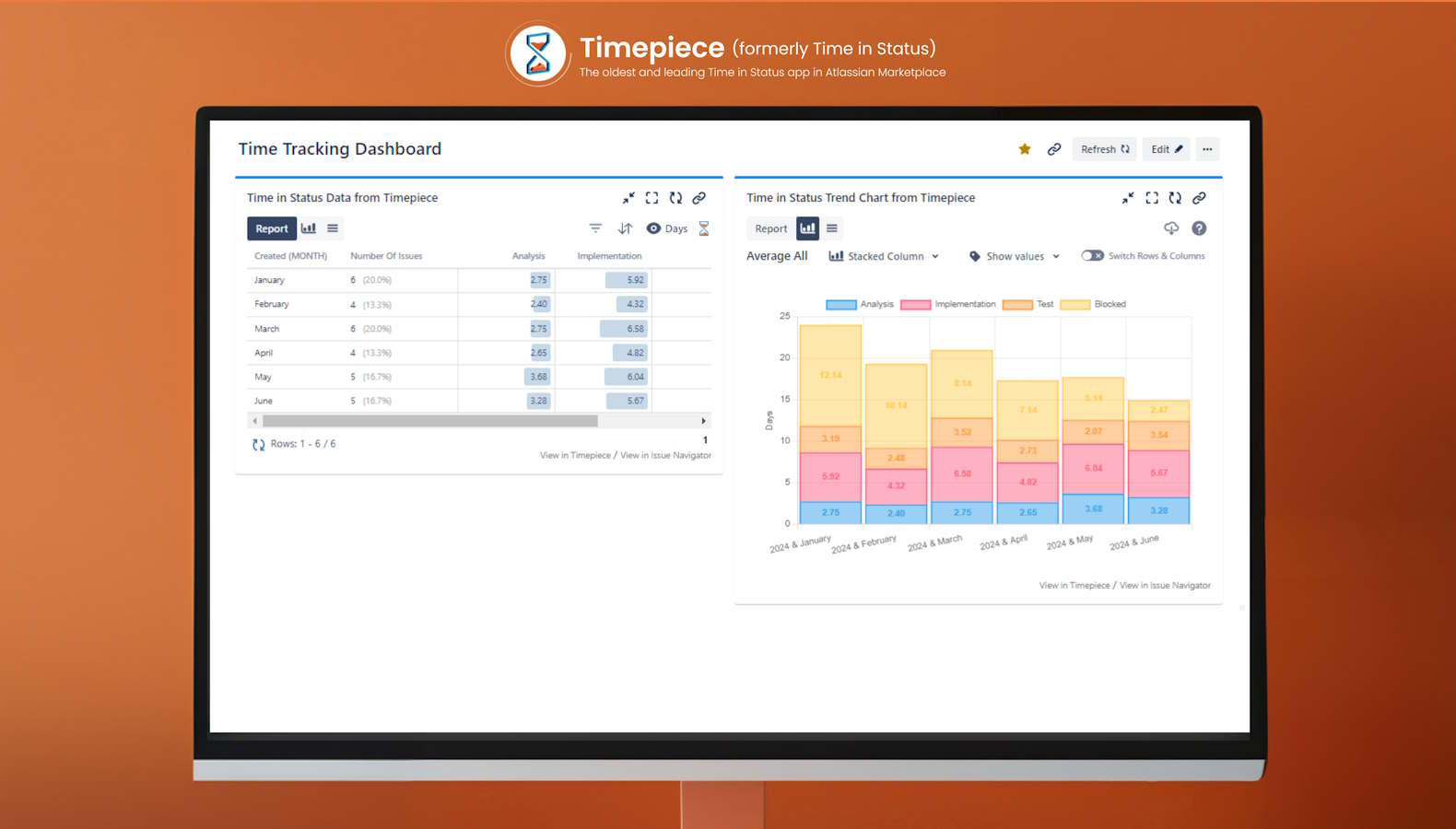This screenshot has height=829, width=1456.
Task: Toggle the Blocked series in chart legend
Action: [1093, 304]
